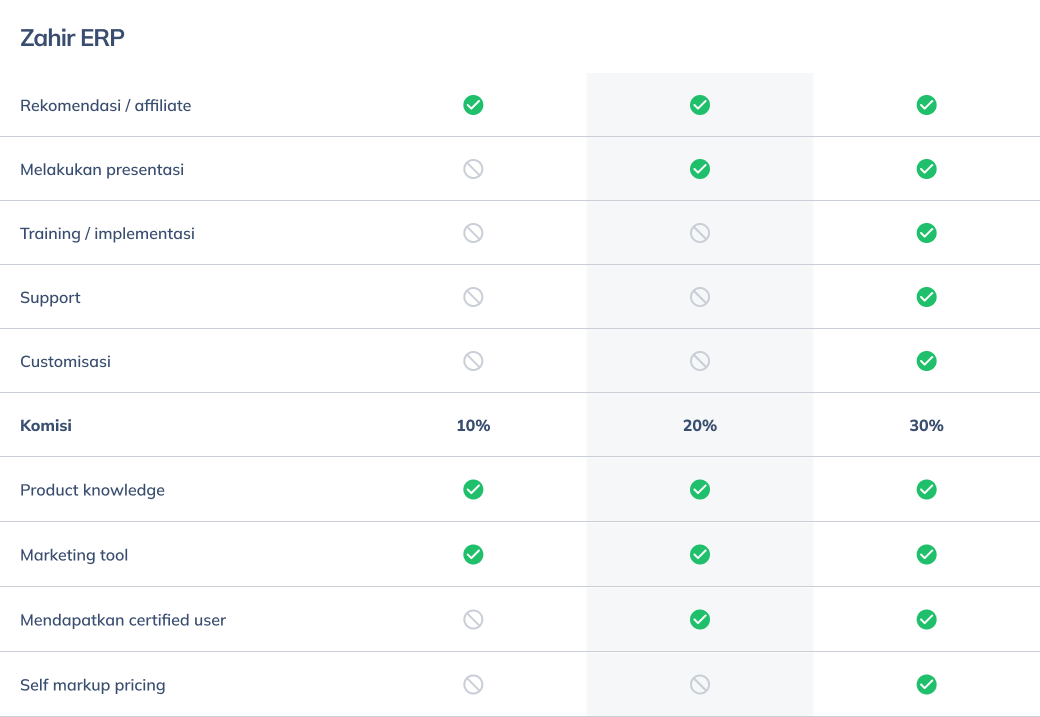Click the Support unavailable icon in 10% column

click(473, 297)
